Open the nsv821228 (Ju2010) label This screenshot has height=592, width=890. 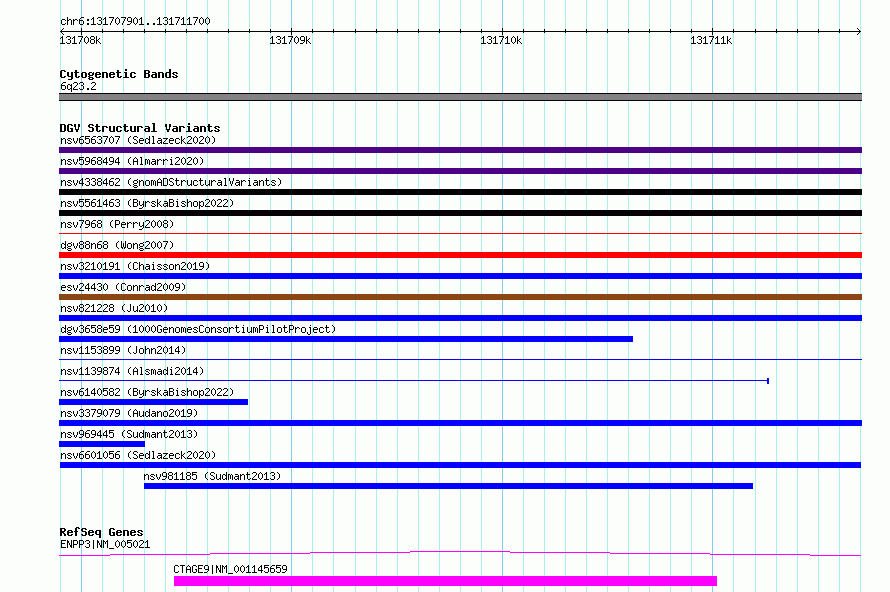coord(114,308)
